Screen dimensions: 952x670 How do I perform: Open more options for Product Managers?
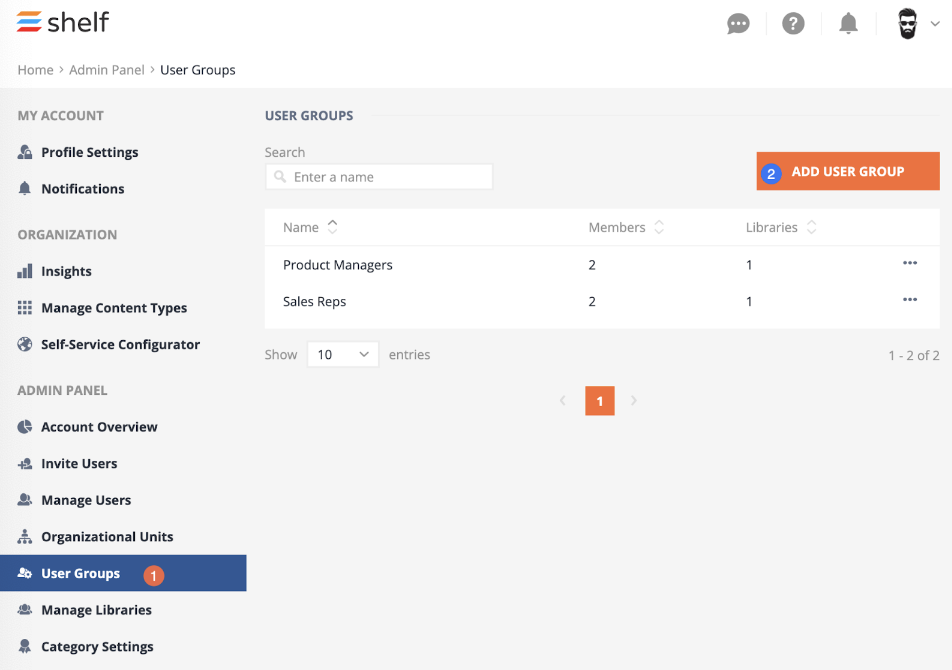[x=910, y=263]
